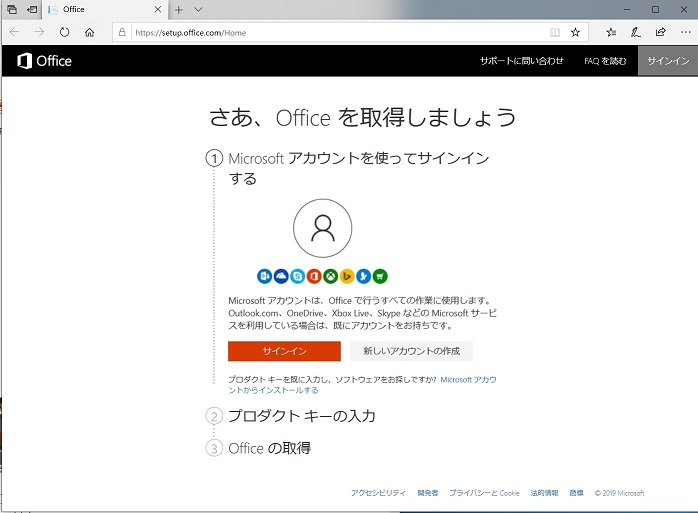Show tab previews chevron

199,9
